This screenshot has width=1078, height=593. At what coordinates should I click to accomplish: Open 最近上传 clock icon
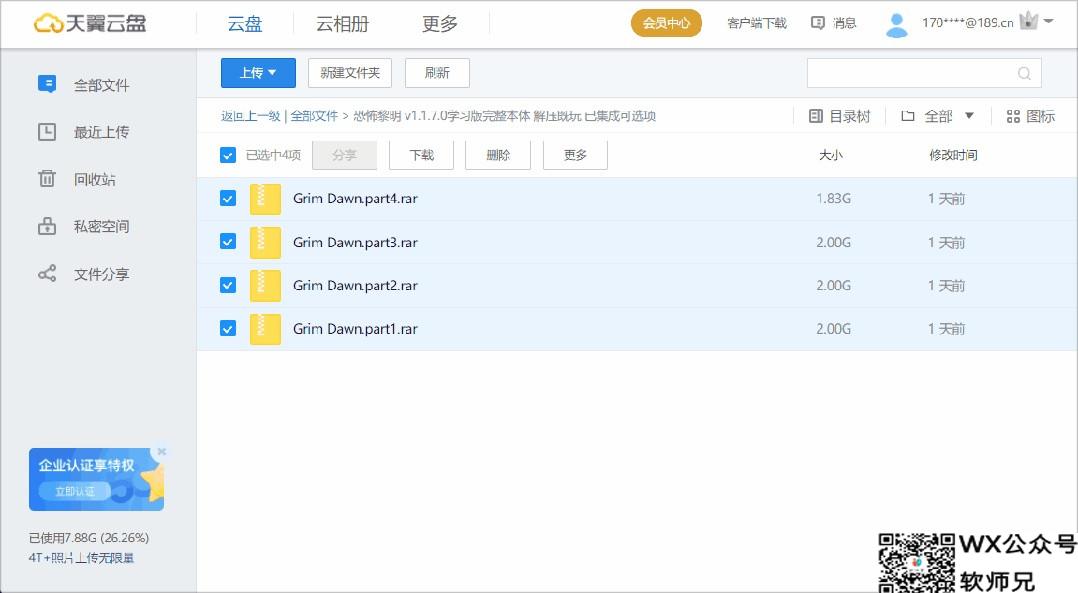pos(47,131)
